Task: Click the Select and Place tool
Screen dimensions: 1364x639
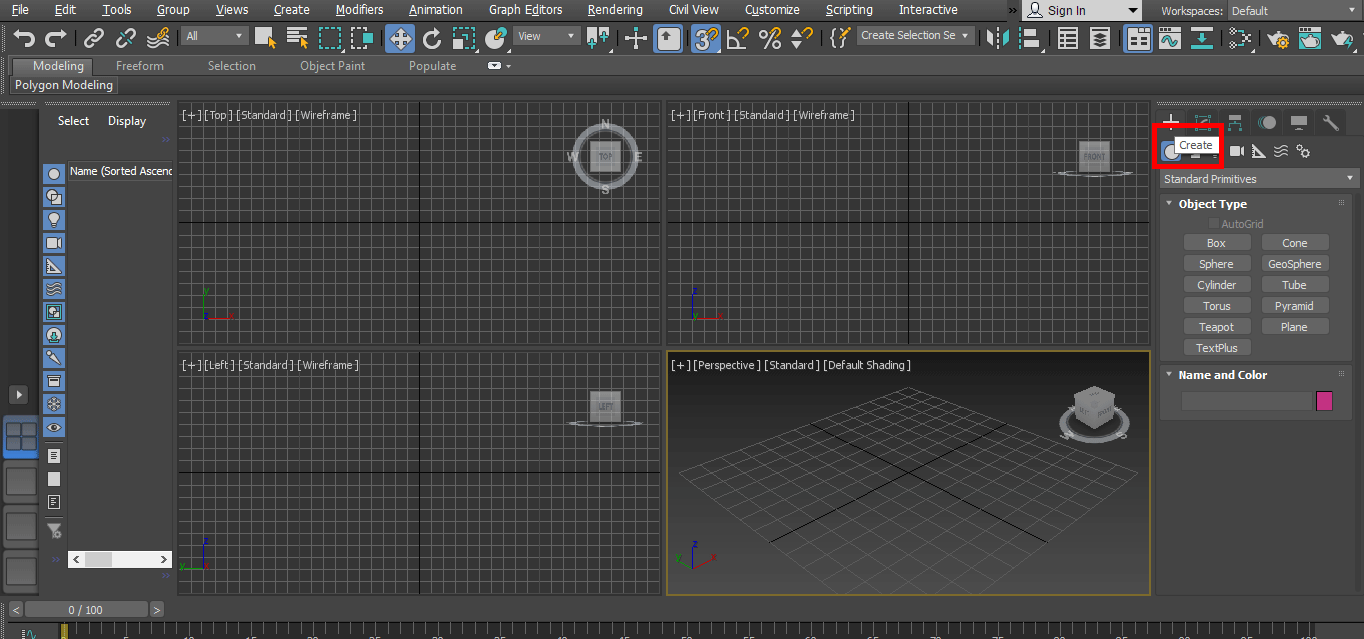Action: click(x=496, y=39)
